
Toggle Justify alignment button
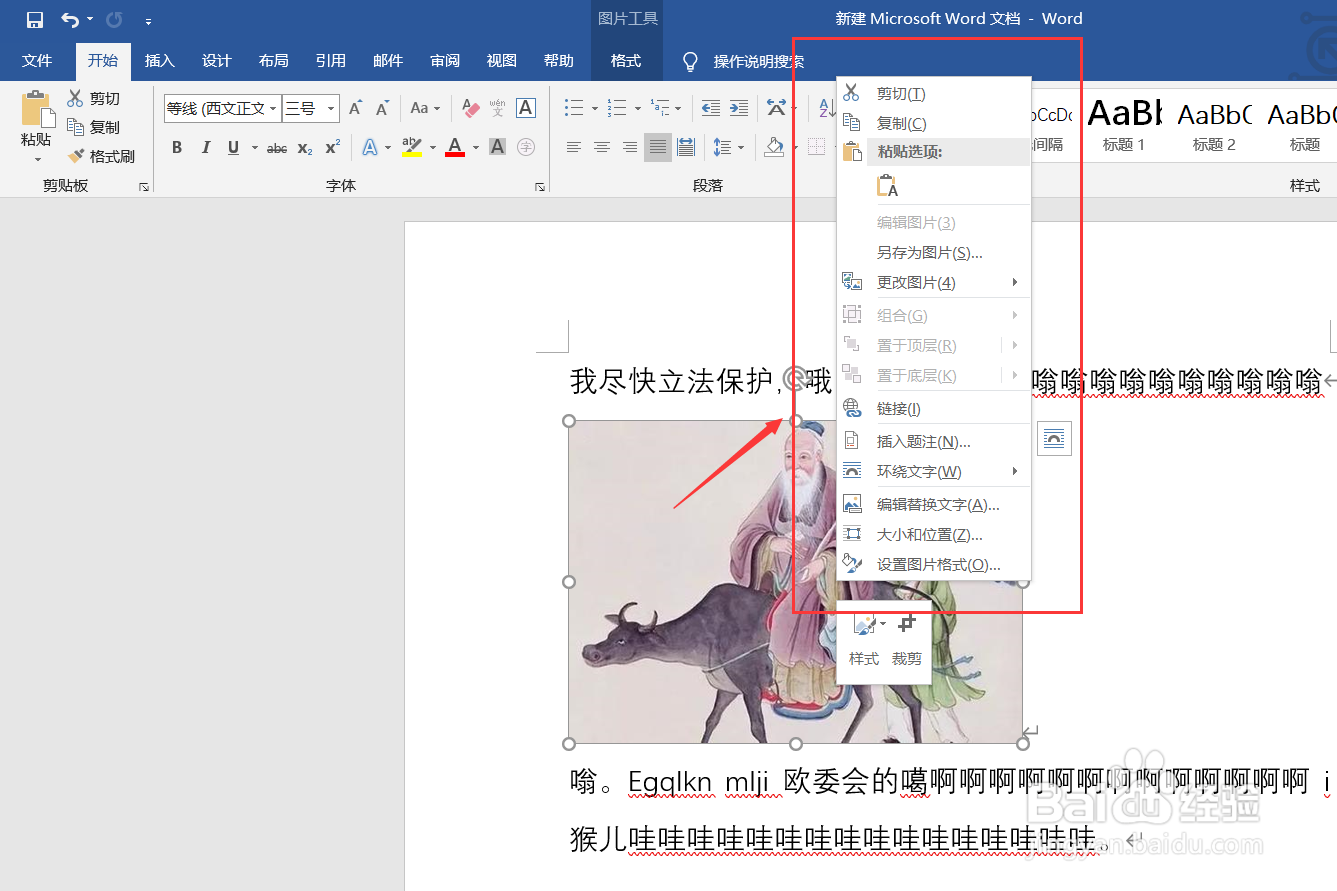pos(658,148)
